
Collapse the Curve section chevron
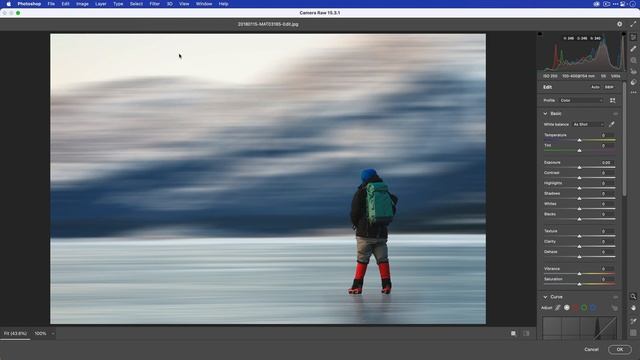tap(545, 297)
